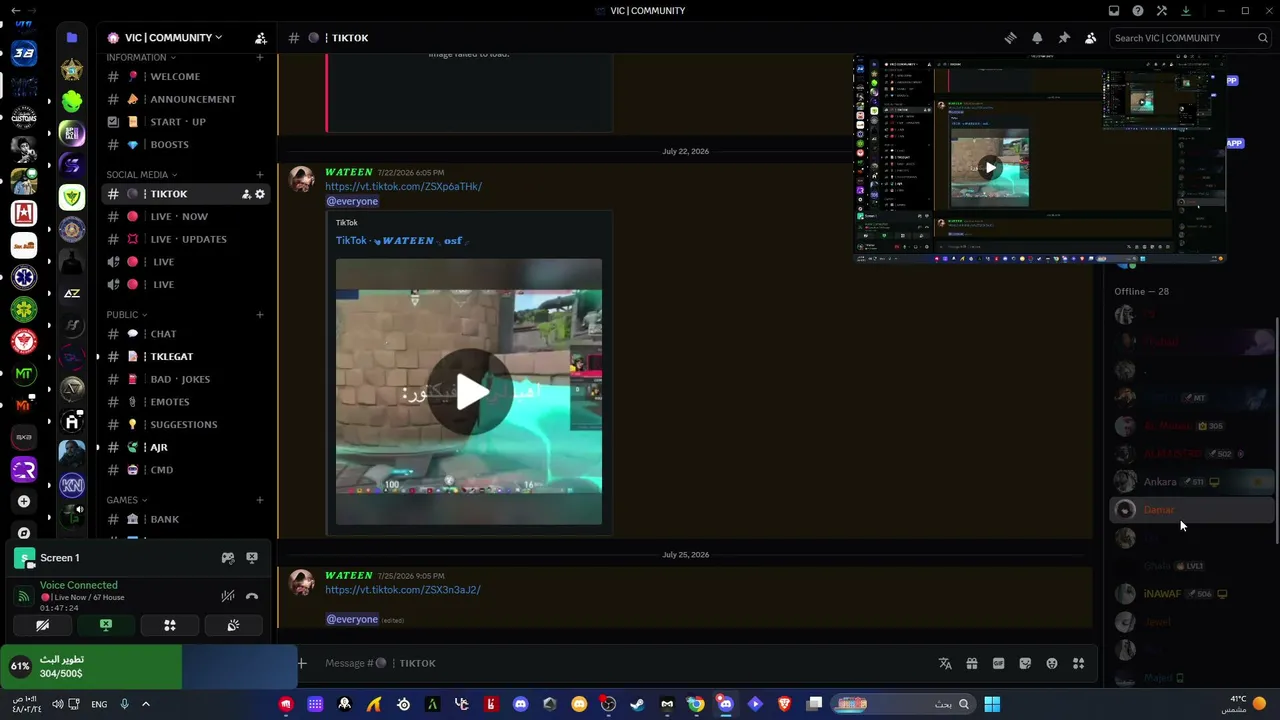
Task: Open the soundboard in voice panel
Action: 233,625
